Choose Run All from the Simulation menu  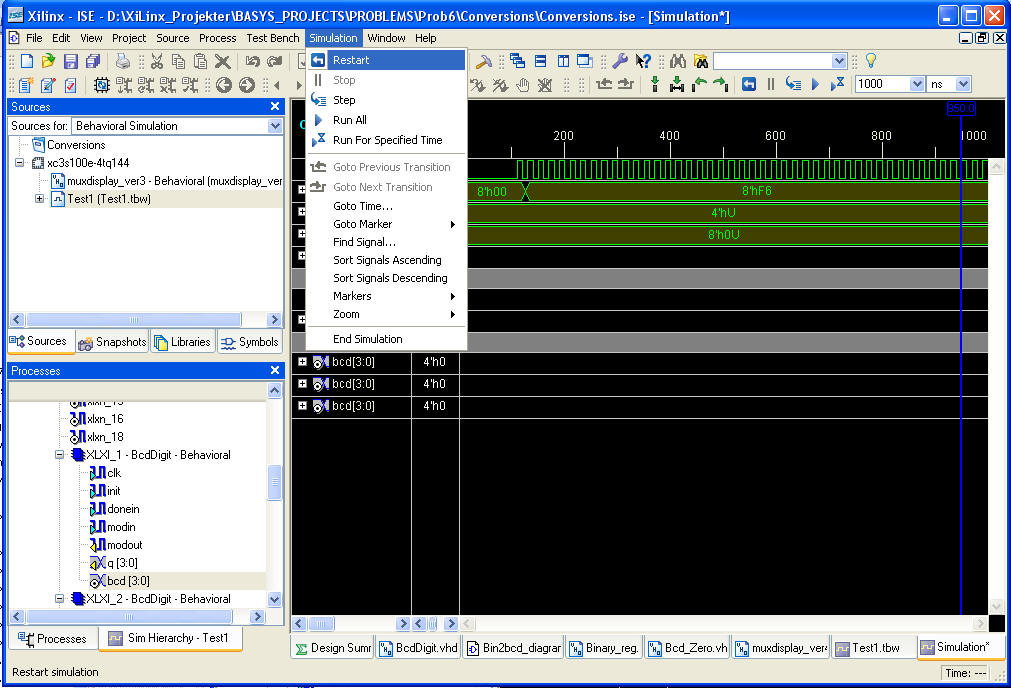pyautogui.click(x=386, y=120)
